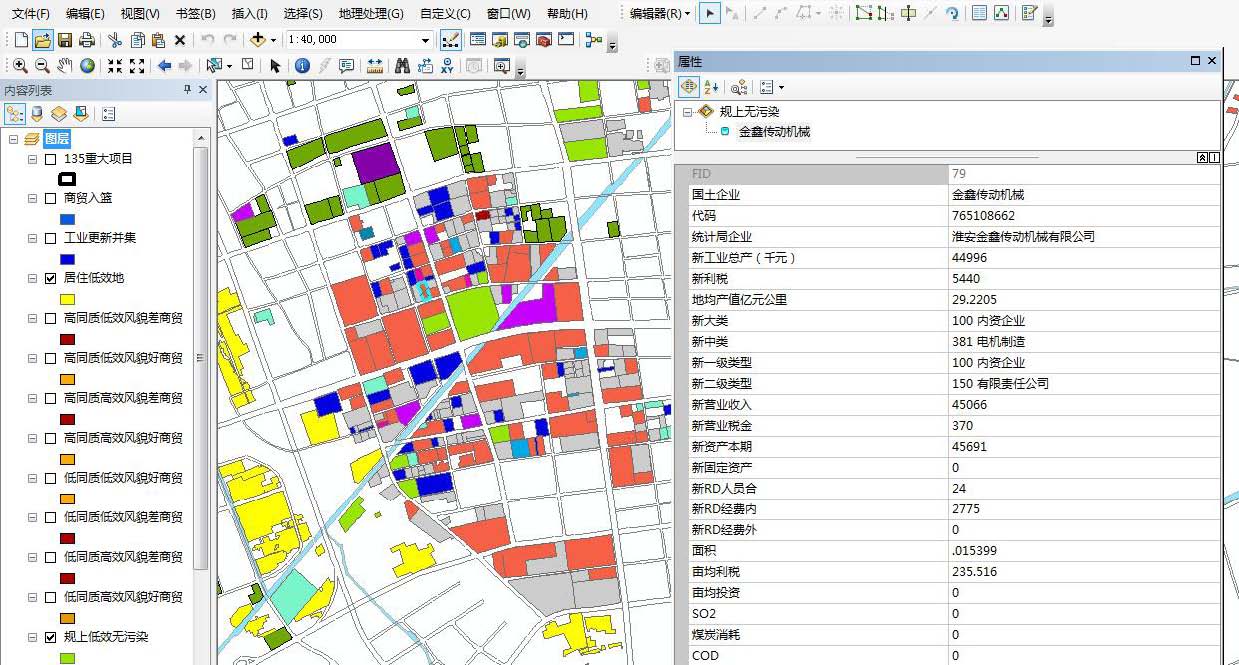The height and width of the screenshot is (665, 1239).
Task: Select the 金鑫传动机械 feature in tree
Action: (774, 131)
